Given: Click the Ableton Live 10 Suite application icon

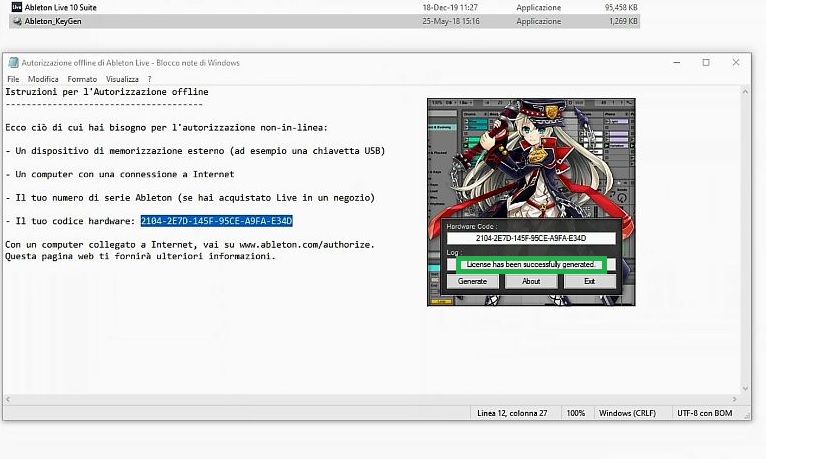Looking at the screenshot, I should [x=17, y=7].
